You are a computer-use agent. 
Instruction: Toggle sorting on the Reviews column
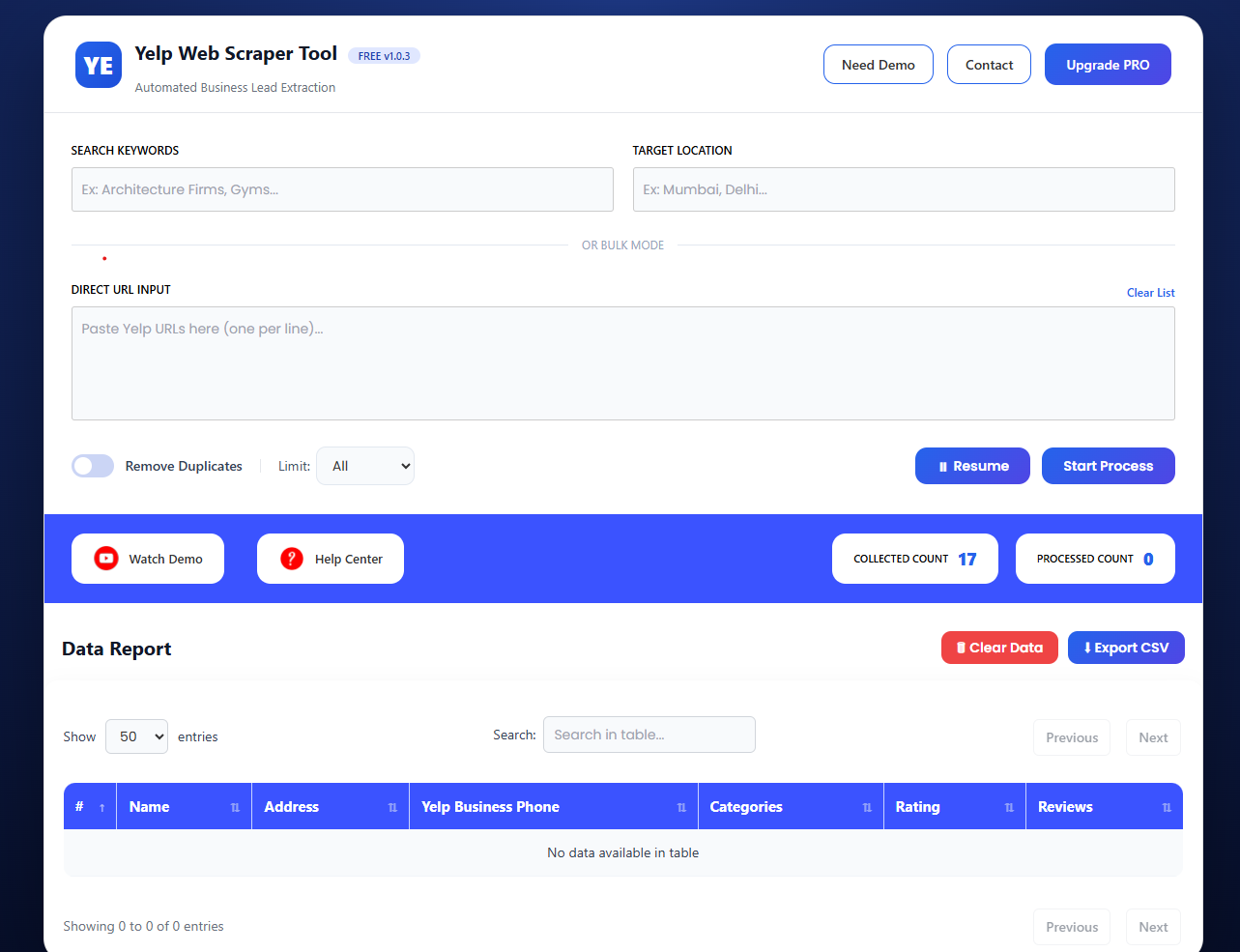coord(1166,806)
